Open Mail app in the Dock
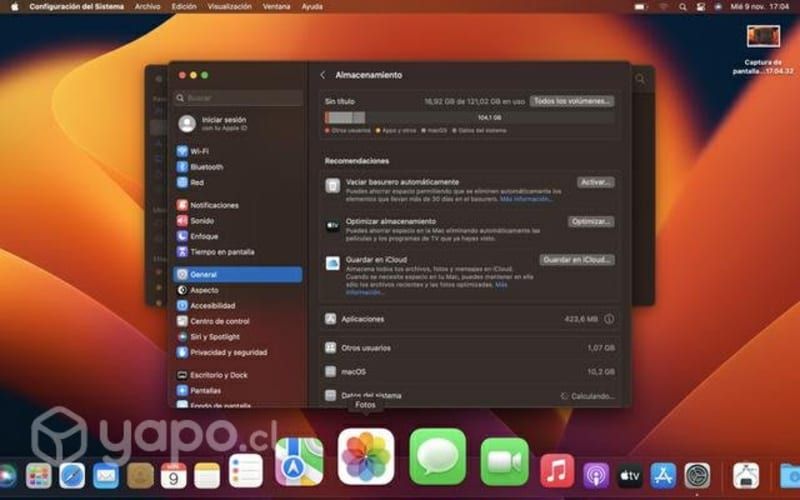The height and width of the screenshot is (500, 800). coord(106,476)
